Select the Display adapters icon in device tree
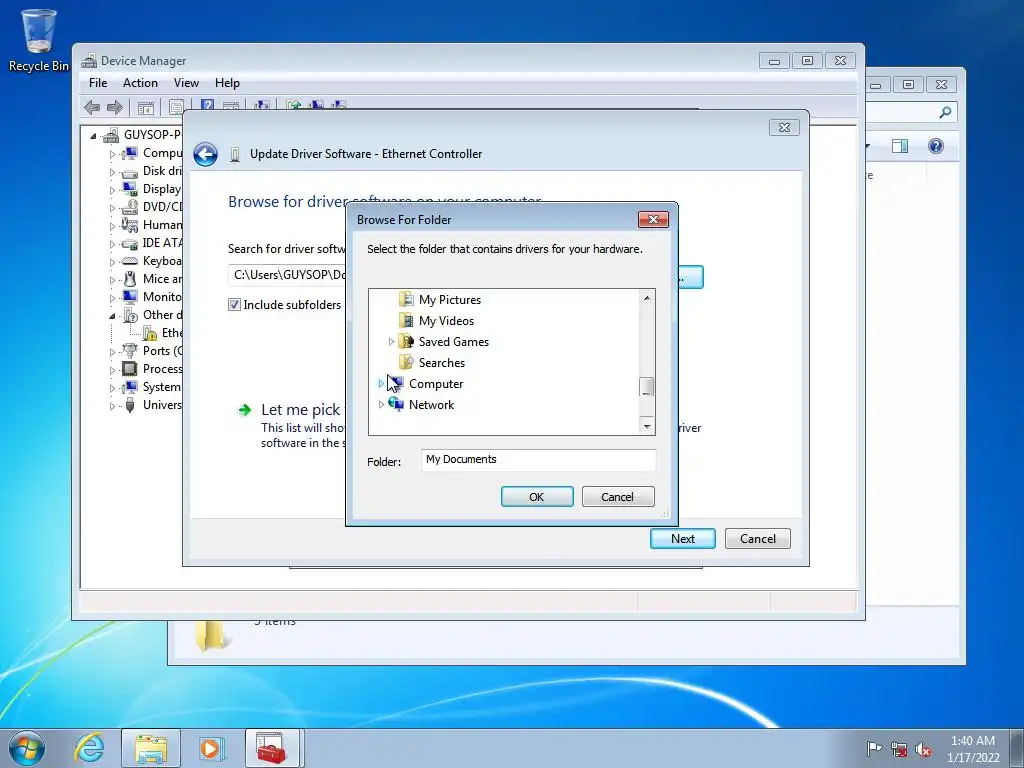This screenshot has height=768, width=1024. pyautogui.click(x=130, y=189)
